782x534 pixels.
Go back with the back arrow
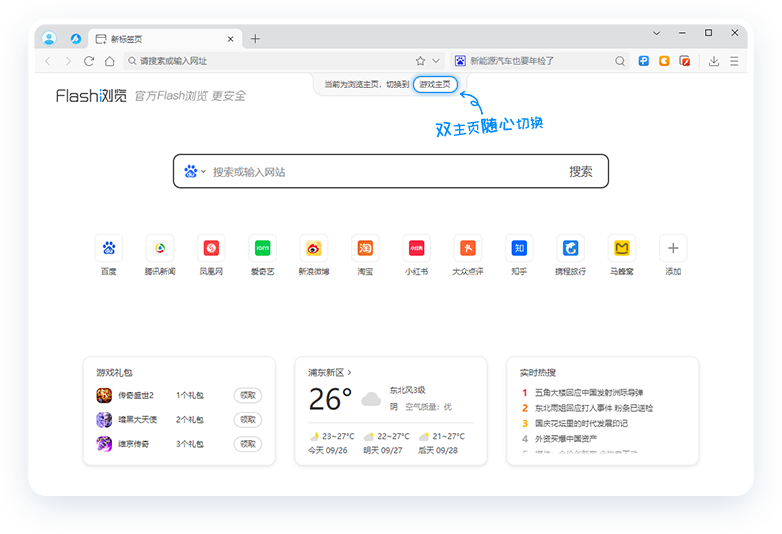[48, 61]
